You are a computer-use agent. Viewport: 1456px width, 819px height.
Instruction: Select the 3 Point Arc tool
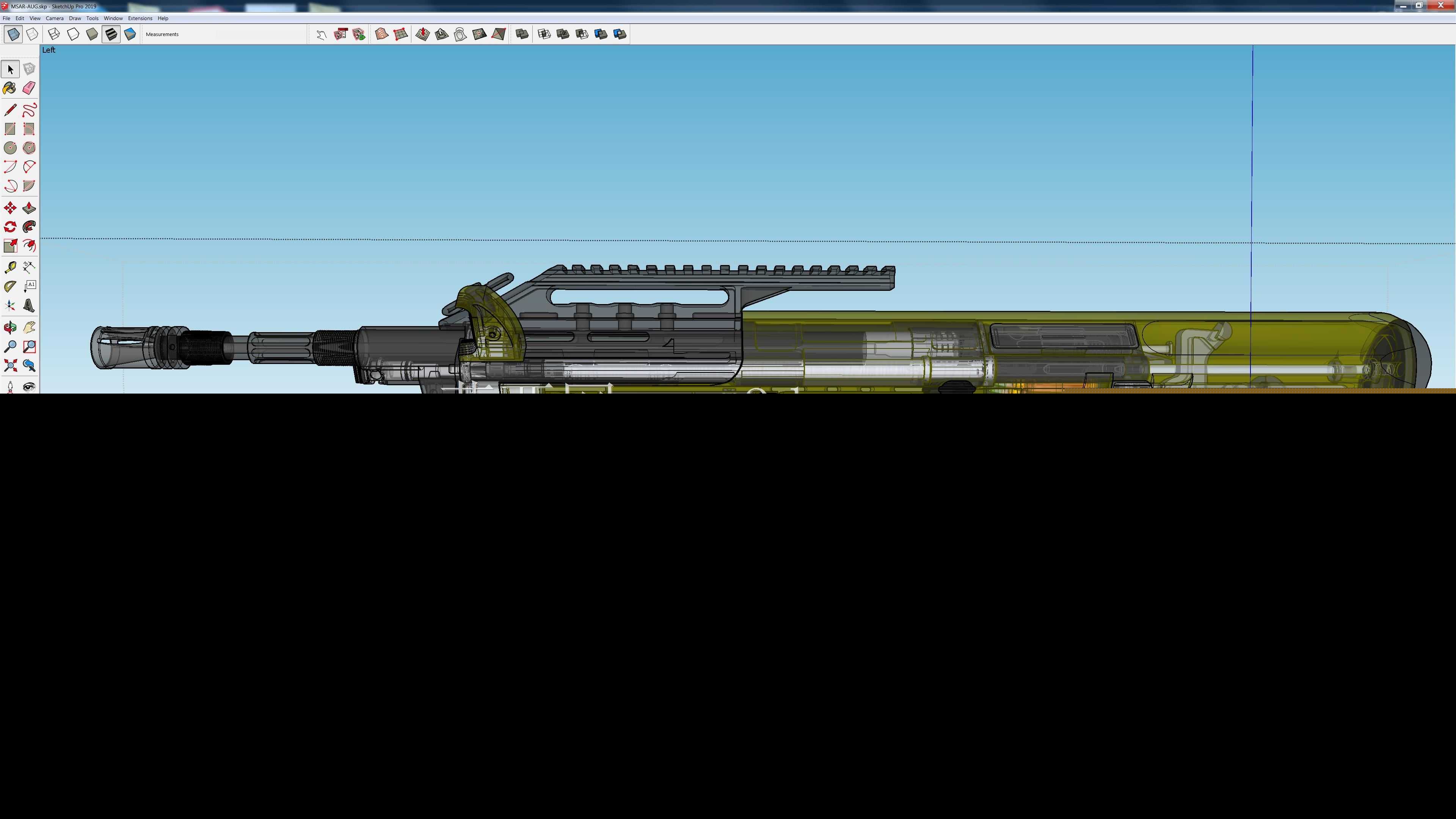click(x=10, y=186)
